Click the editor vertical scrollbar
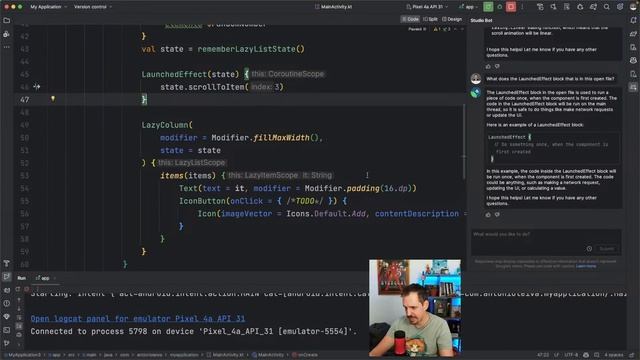 tap(463, 141)
